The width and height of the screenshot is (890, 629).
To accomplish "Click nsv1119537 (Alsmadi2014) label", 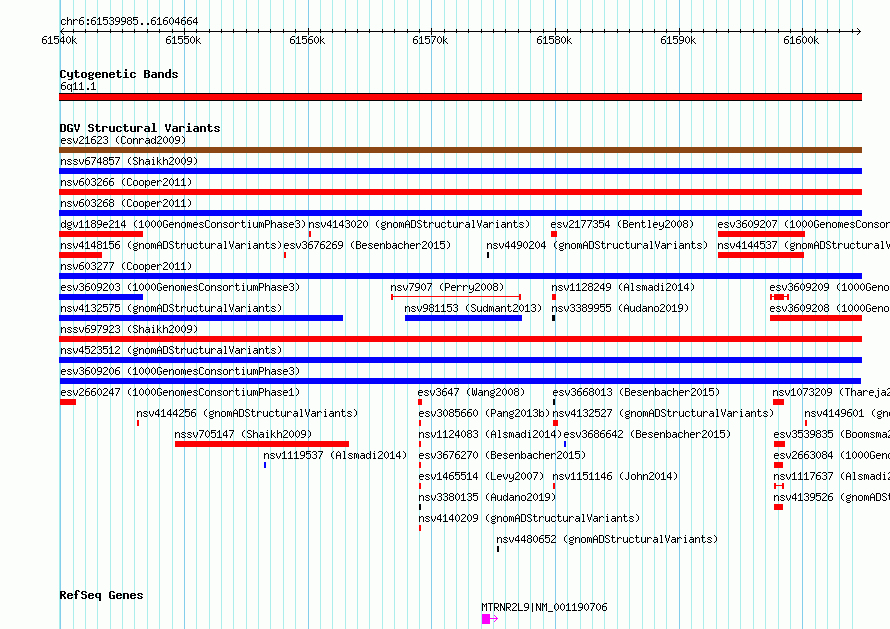I will (x=335, y=455).
